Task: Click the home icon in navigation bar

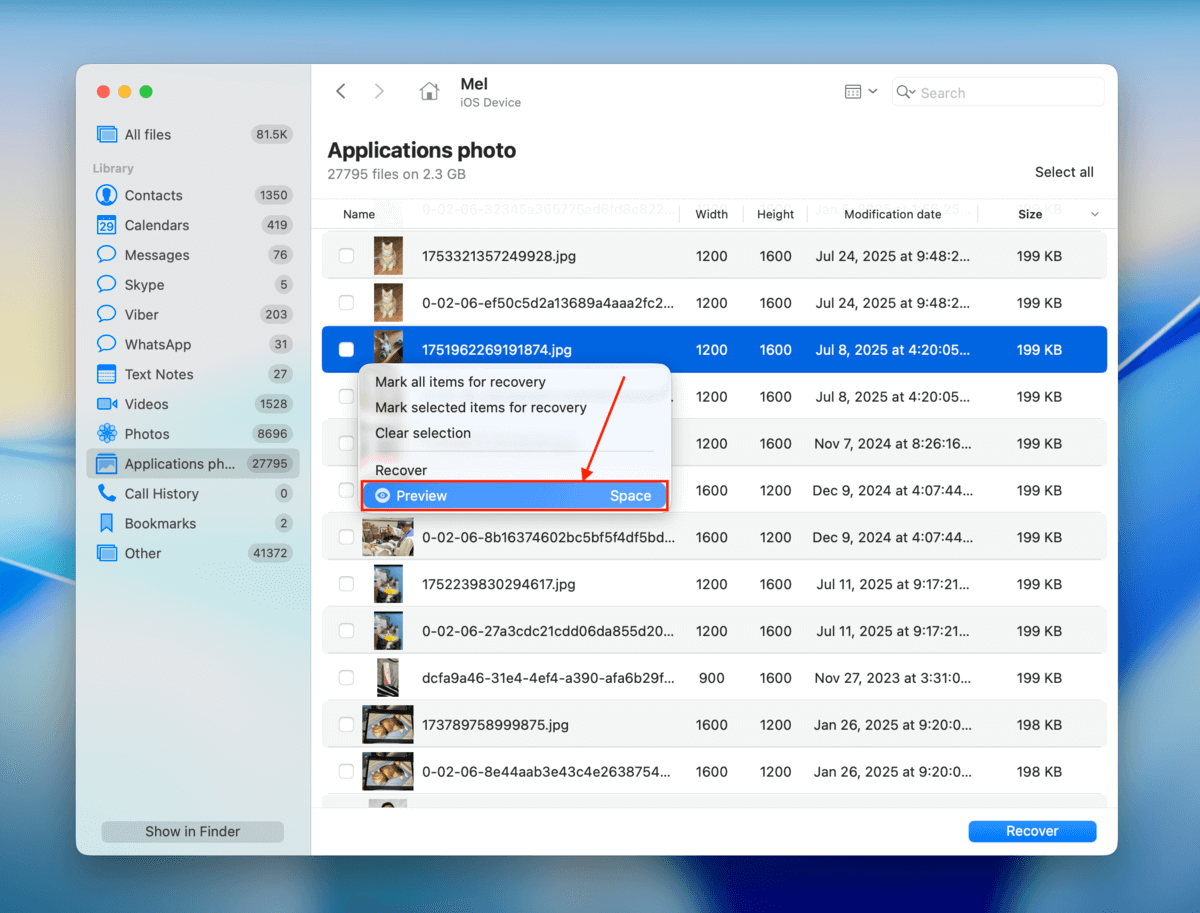Action: coord(429,91)
